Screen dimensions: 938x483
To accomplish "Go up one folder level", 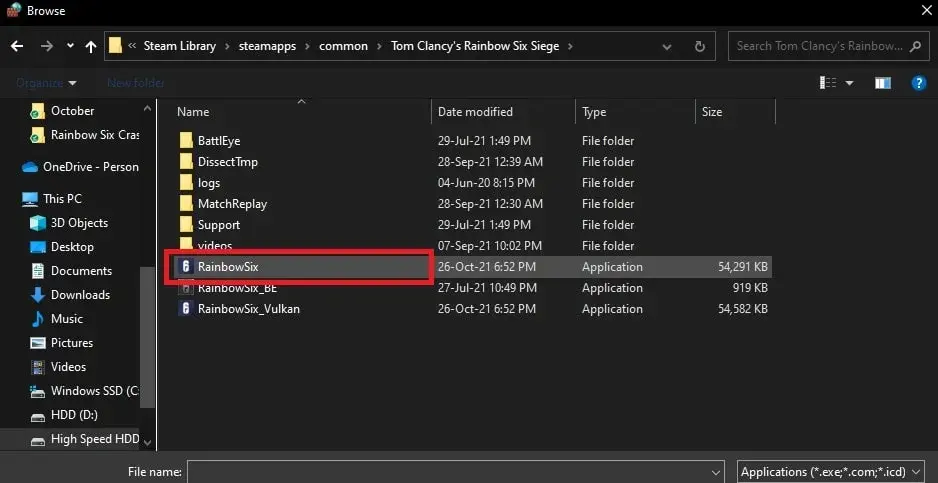I will tap(91, 46).
